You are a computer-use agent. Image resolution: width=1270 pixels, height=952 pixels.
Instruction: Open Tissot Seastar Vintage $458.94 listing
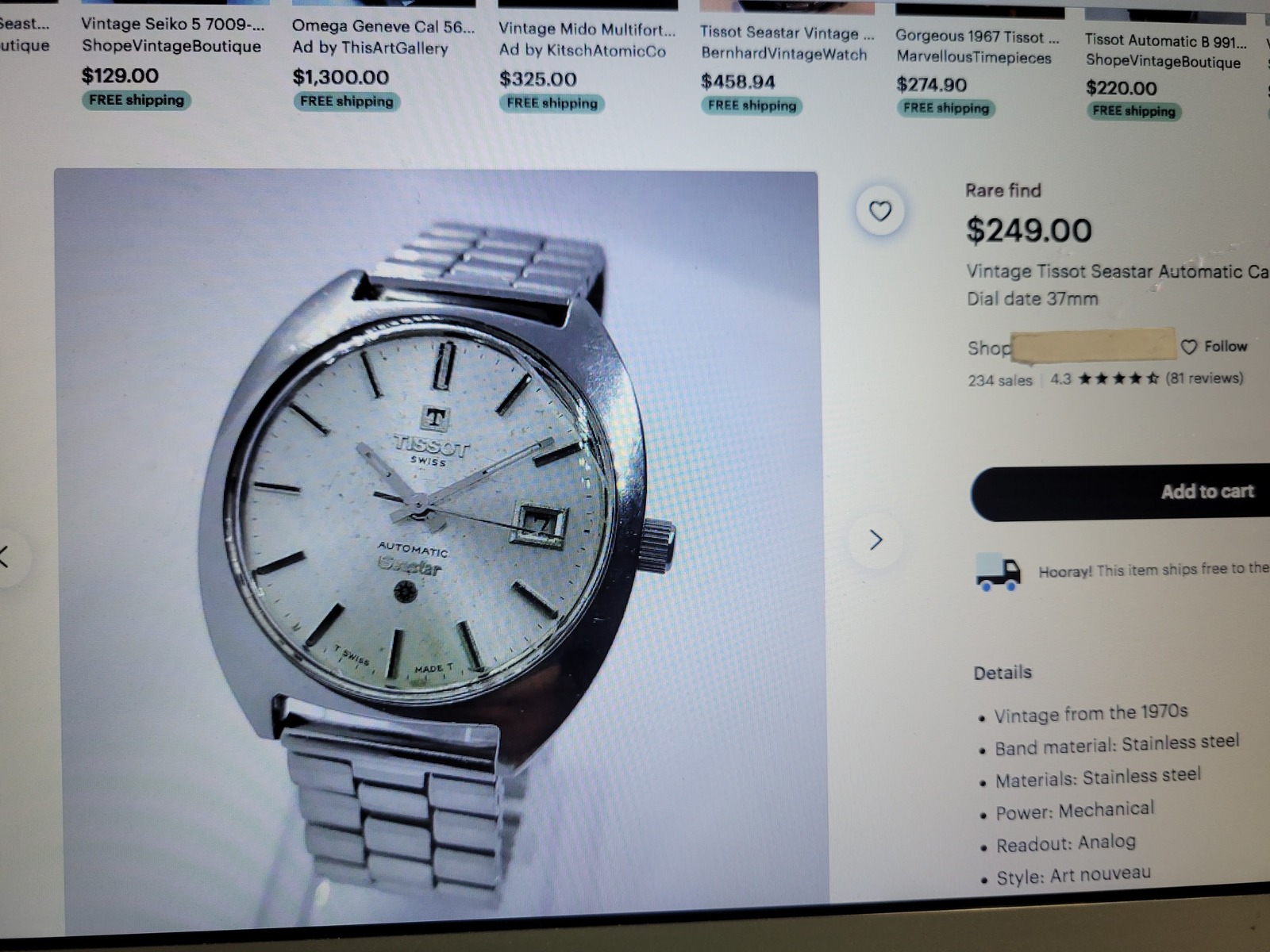787,33
